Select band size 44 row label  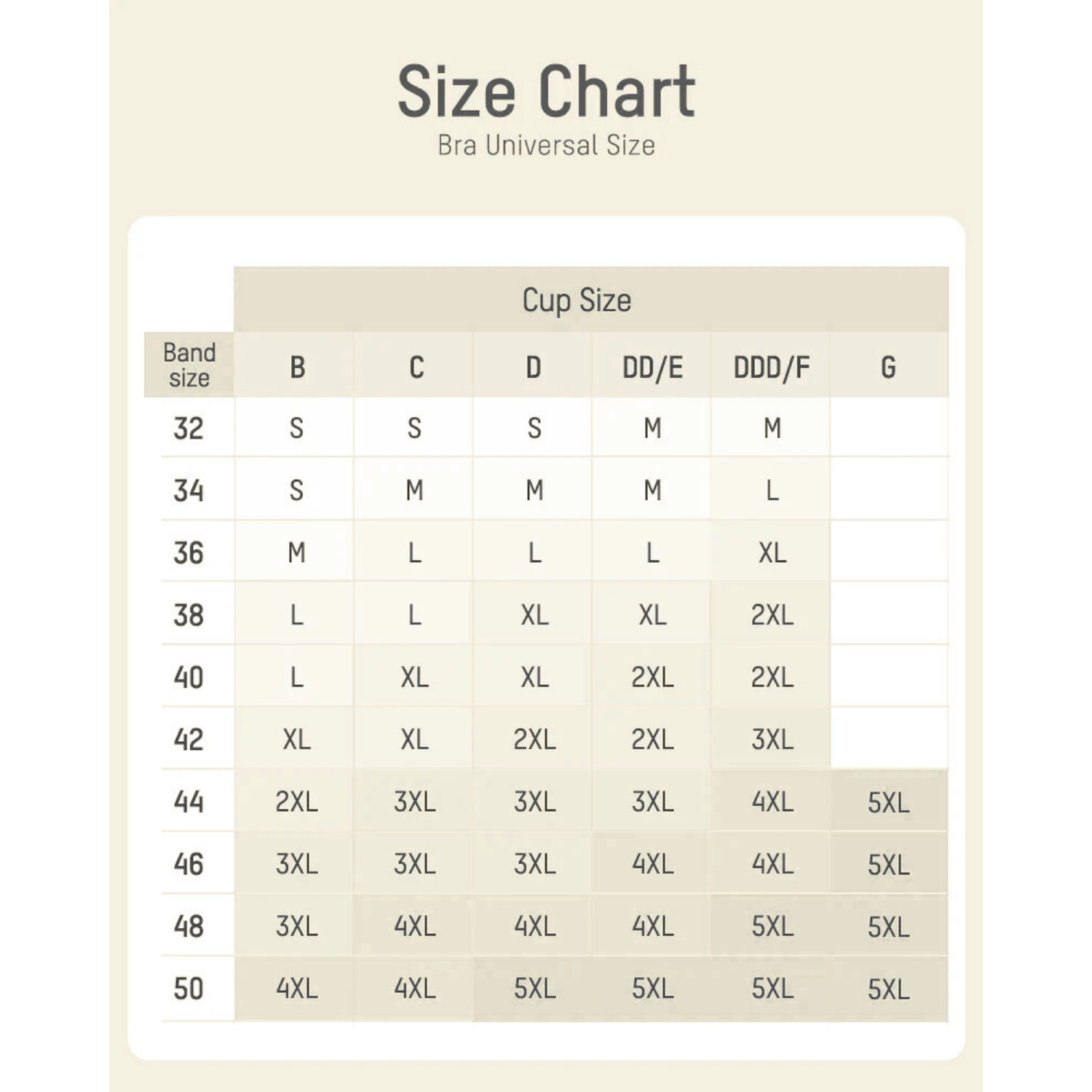pos(189,802)
